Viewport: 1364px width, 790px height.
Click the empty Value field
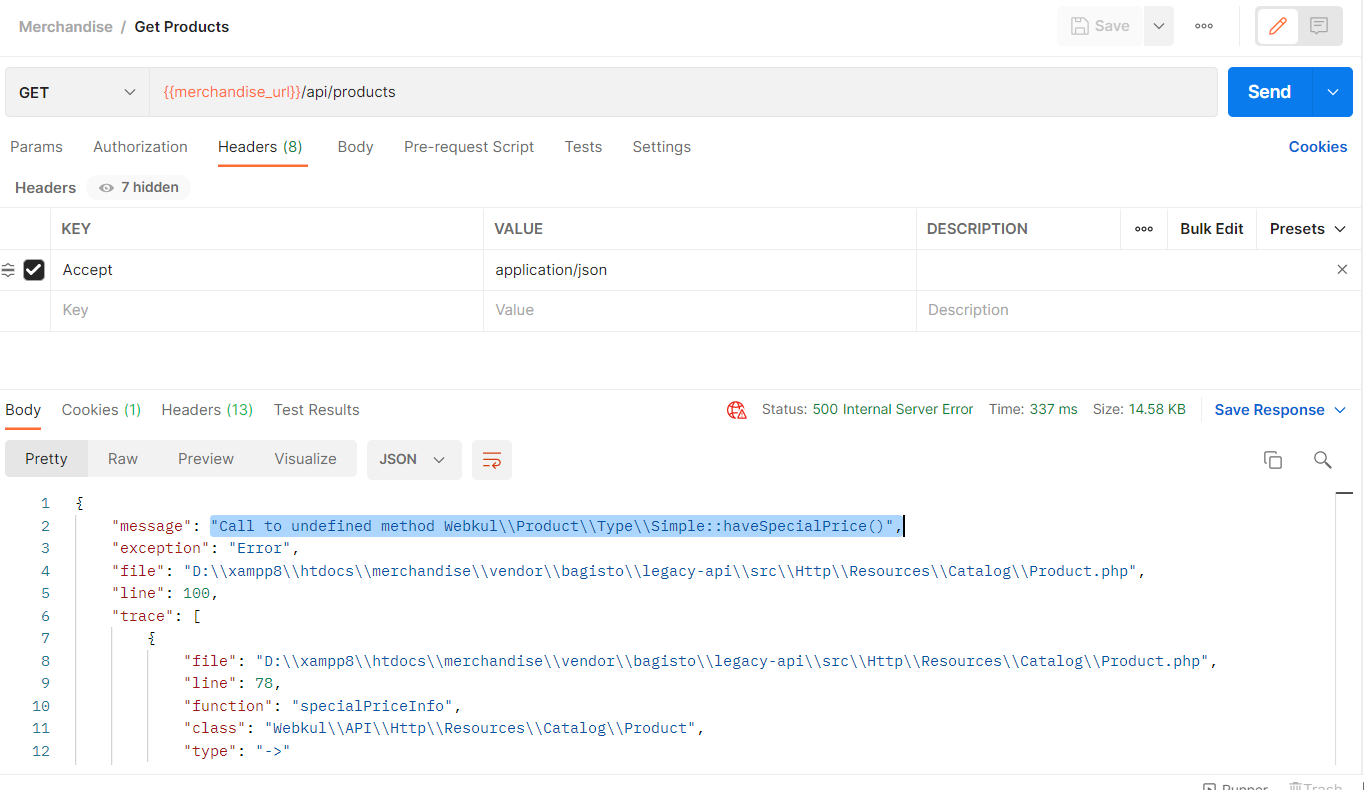point(700,310)
